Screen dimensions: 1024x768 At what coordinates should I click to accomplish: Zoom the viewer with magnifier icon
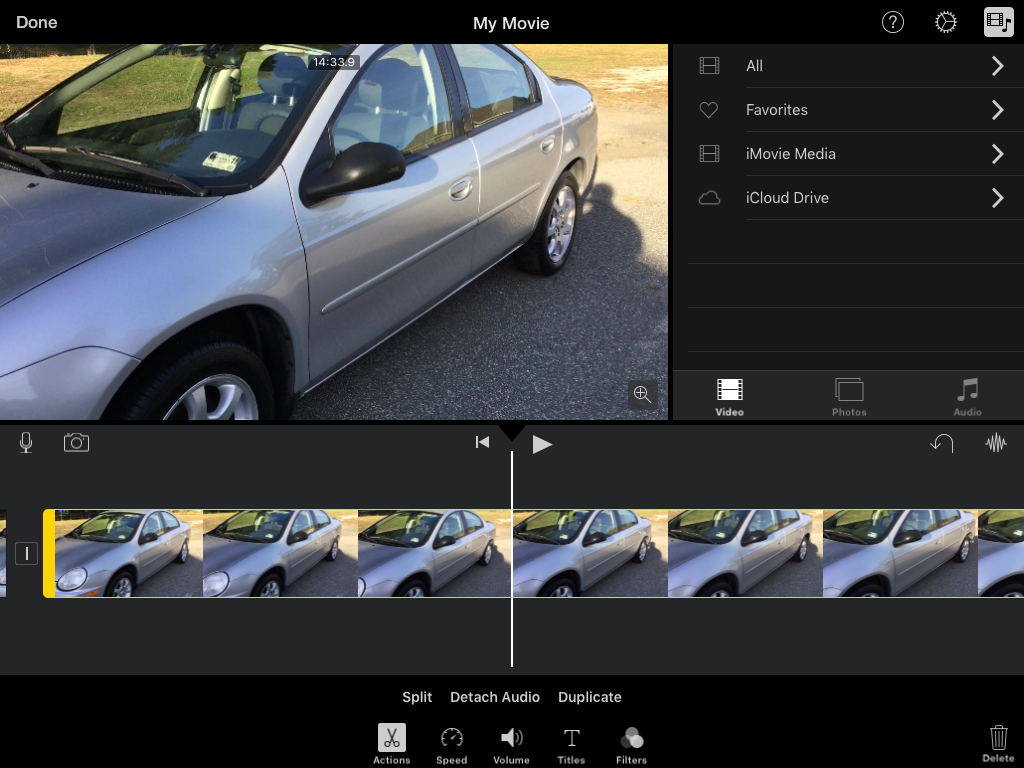pyautogui.click(x=642, y=394)
